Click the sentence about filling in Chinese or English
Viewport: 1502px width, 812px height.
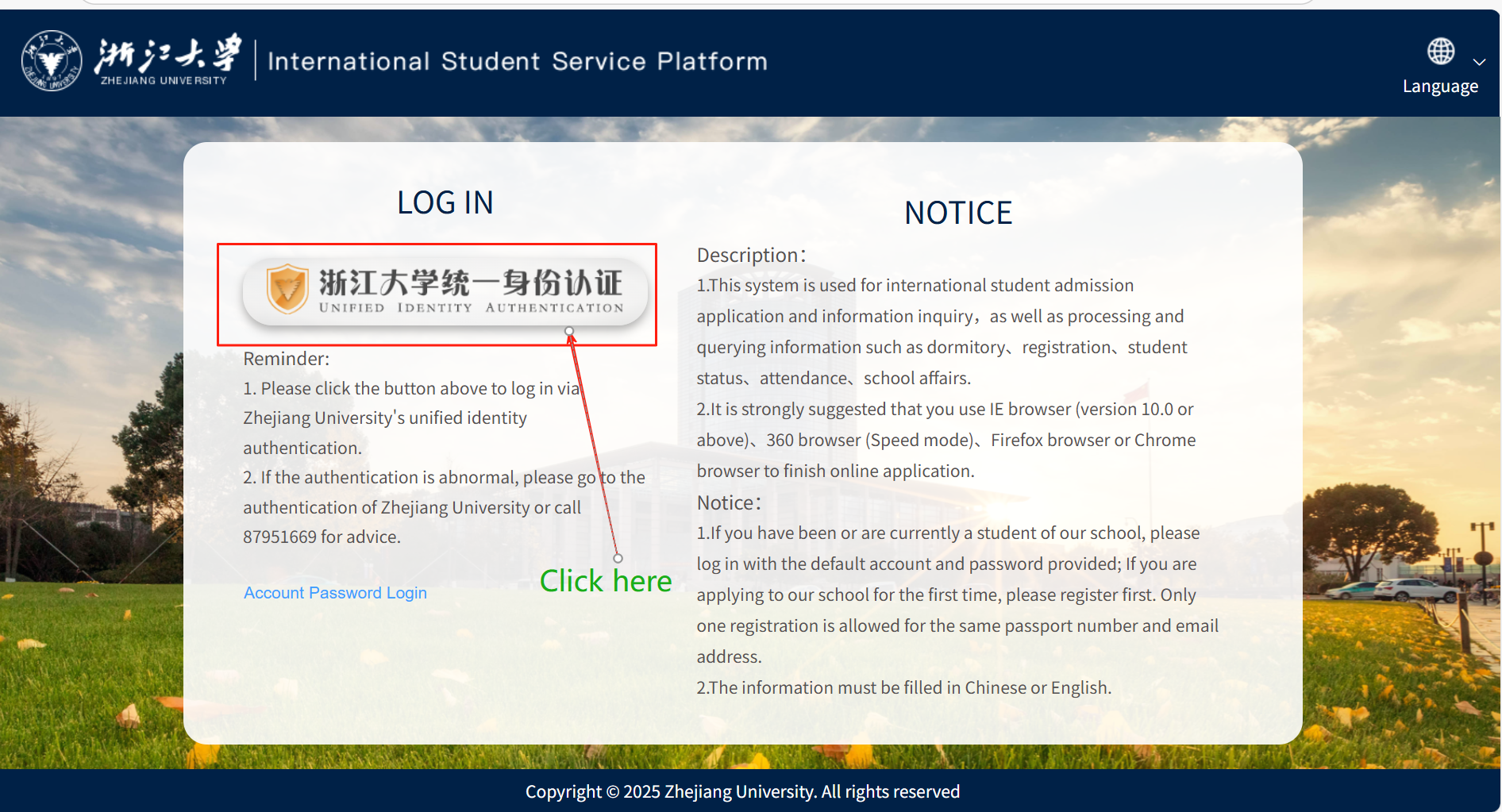pos(903,688)
